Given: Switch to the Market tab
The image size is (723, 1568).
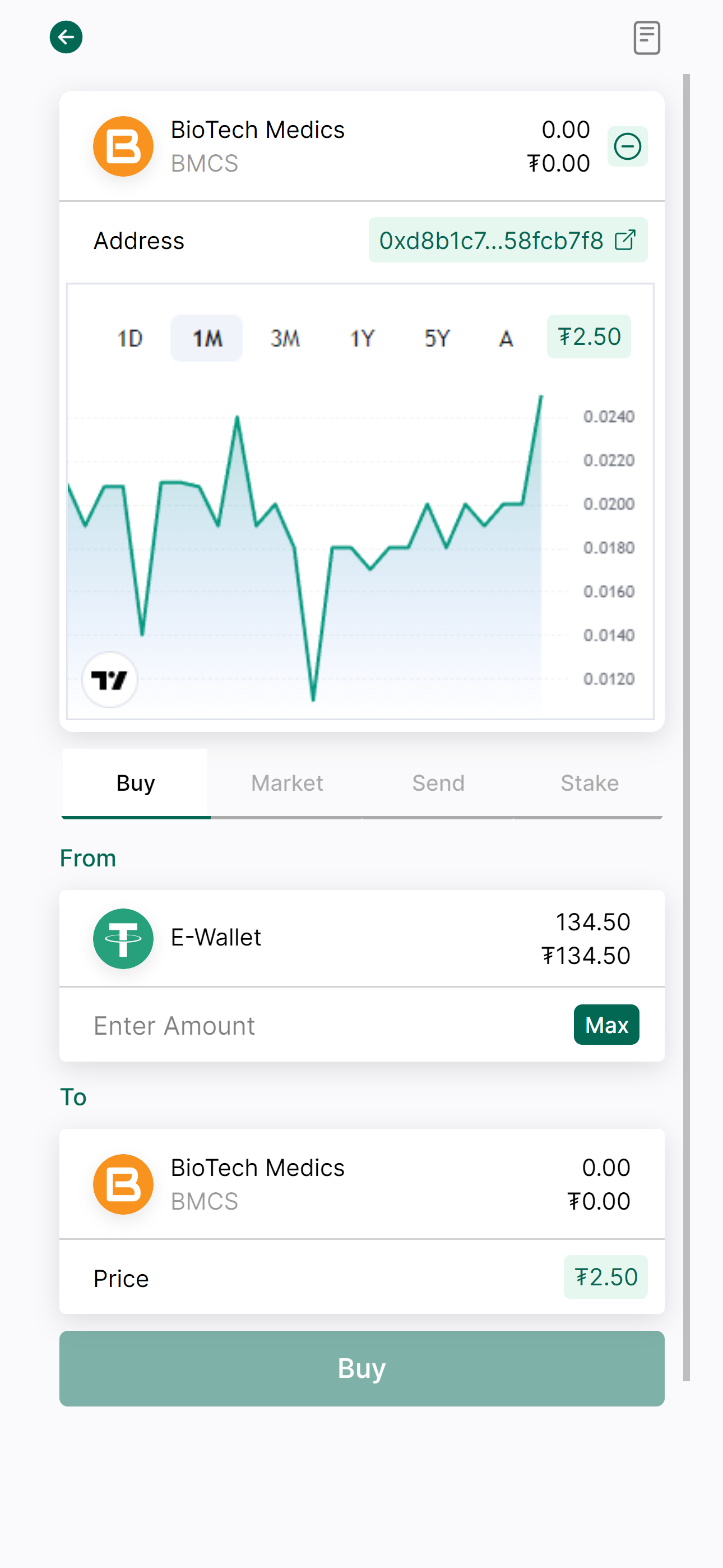Looking at the screenshot, I should click(x=286, y=783).
